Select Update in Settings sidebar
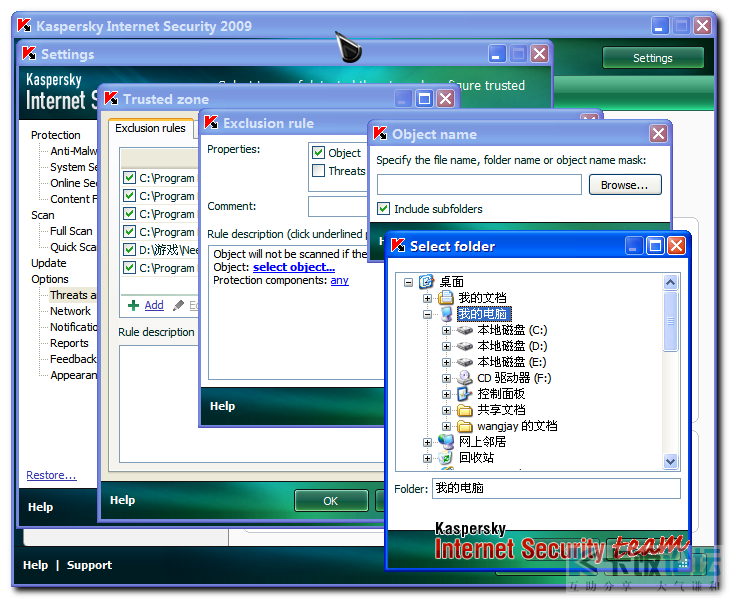Image resolution: width=729 pixels, height=599 pixels. click(48, 263)
